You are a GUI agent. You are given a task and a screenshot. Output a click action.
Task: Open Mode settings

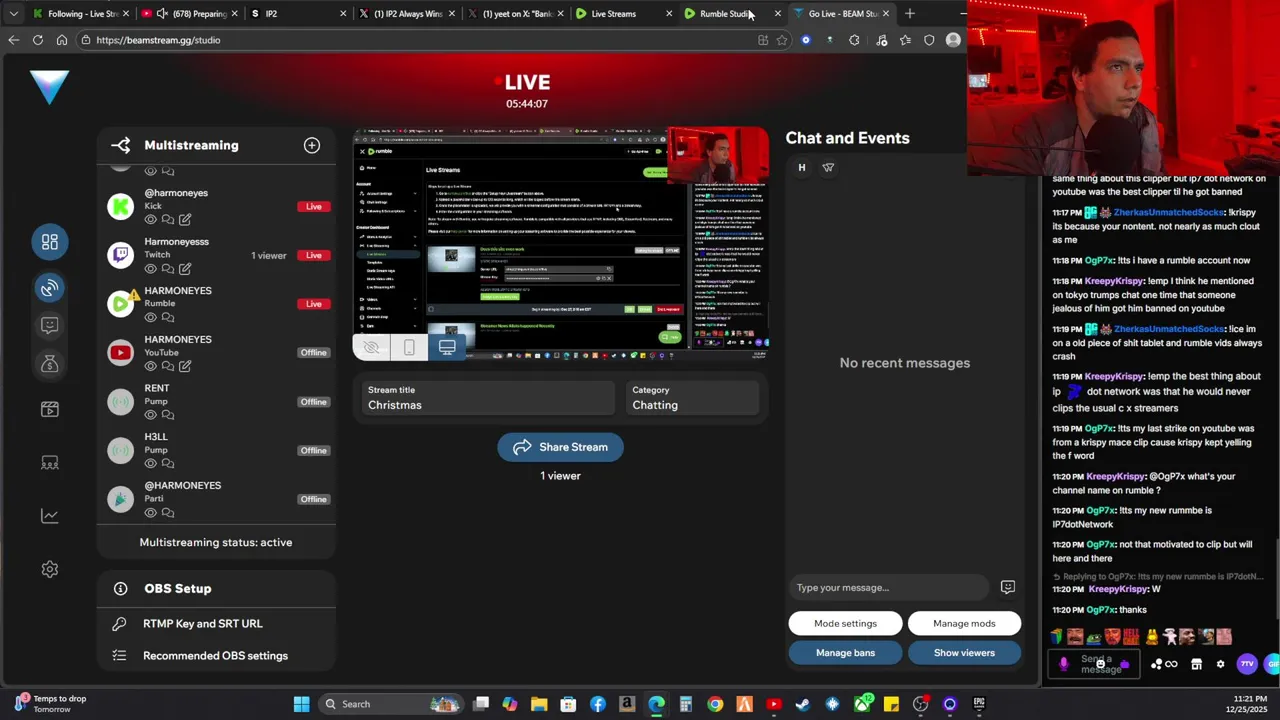845,623
